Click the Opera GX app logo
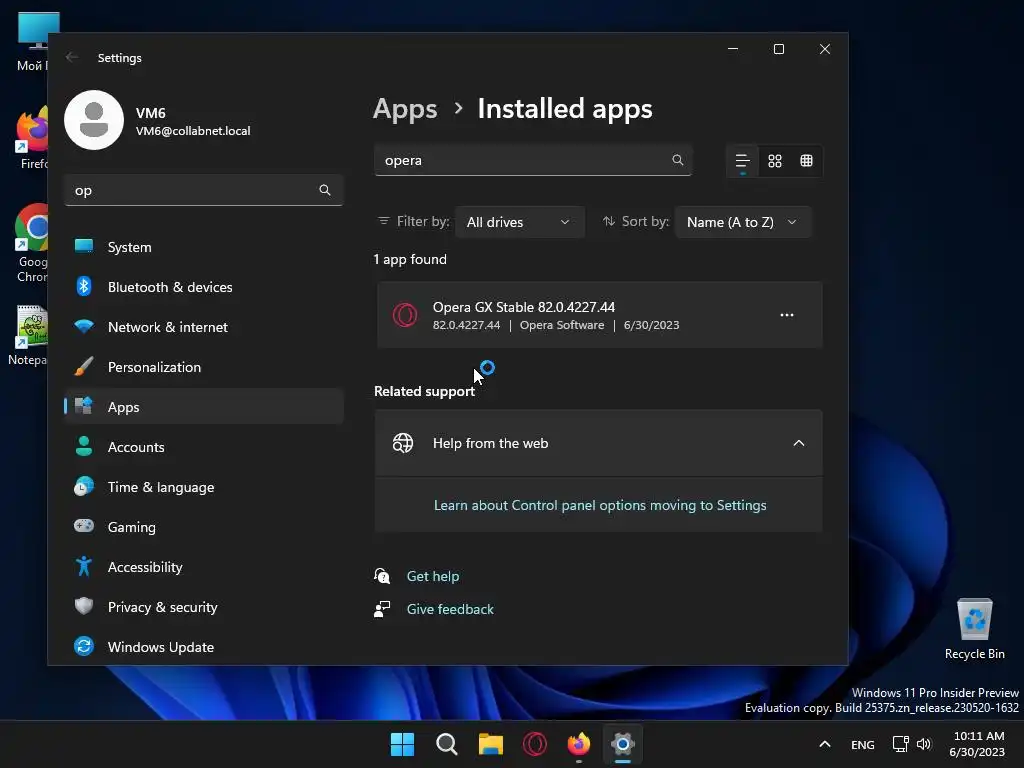The width and height of the screenshot is (1024, 768). 405,315
